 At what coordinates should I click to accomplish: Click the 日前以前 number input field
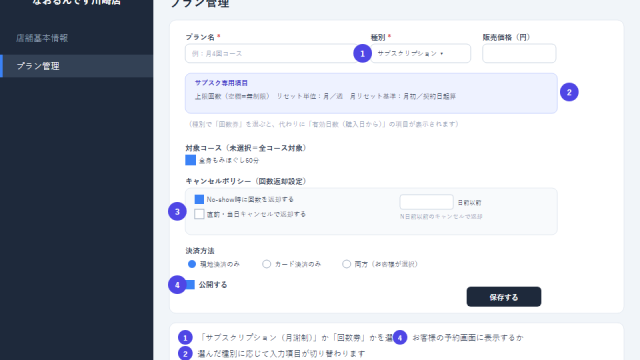(x=427, y=202)
